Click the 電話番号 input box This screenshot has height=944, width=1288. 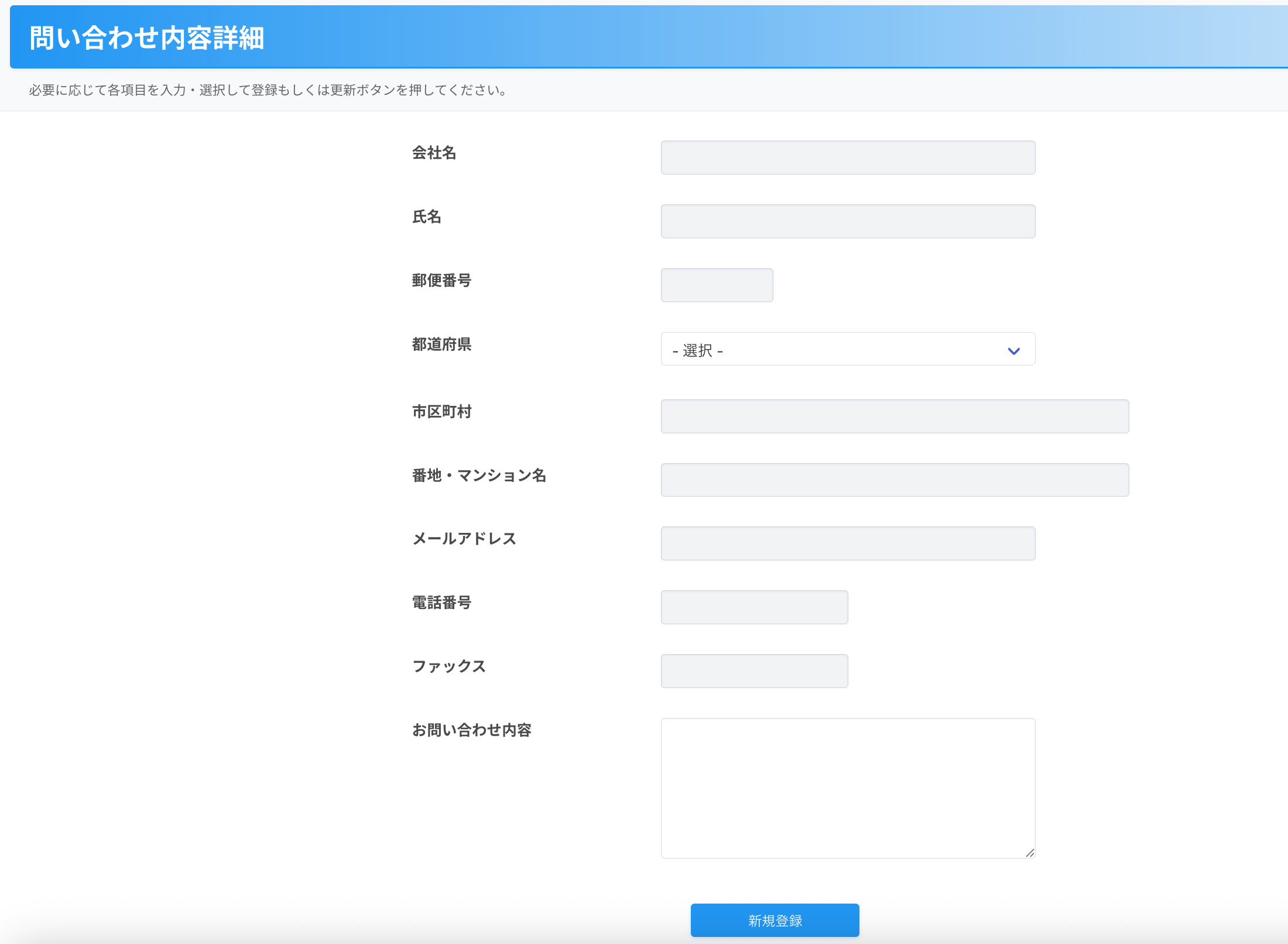pos(754,607)
